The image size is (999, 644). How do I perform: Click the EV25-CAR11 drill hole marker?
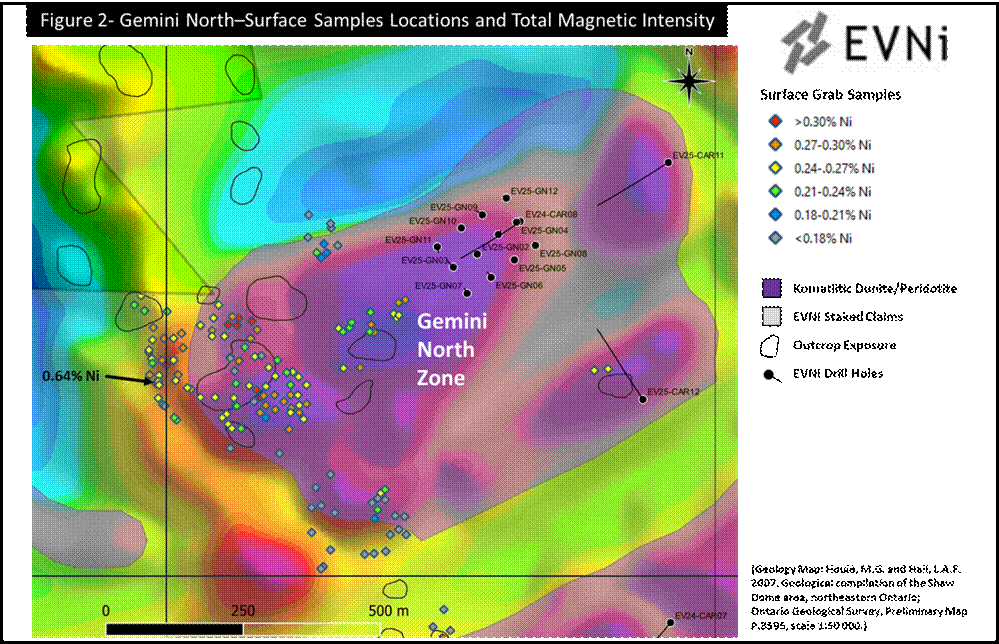(x=669, y=163)
